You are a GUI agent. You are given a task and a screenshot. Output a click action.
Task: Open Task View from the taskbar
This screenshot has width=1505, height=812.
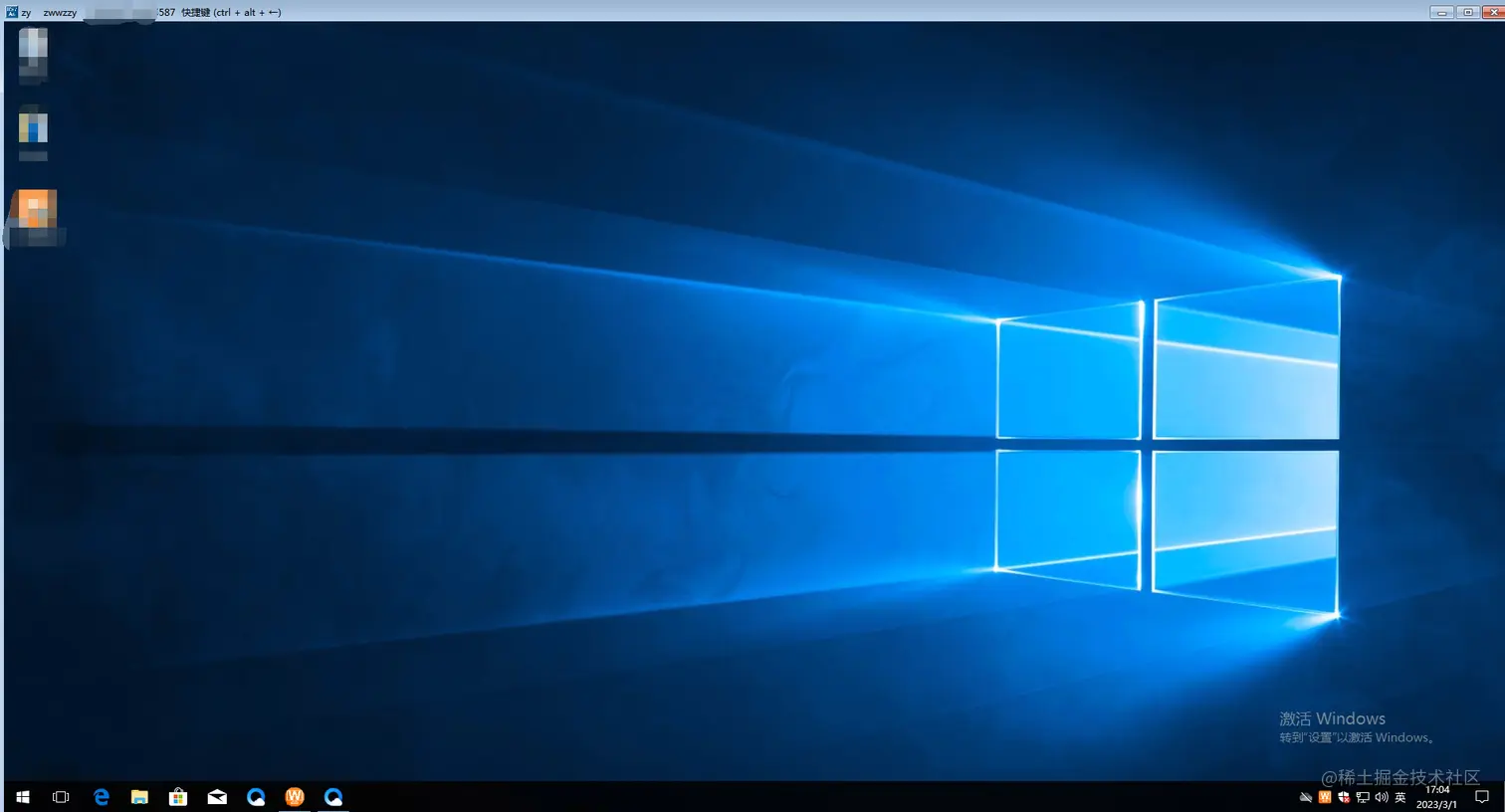[x=61, y=797]
